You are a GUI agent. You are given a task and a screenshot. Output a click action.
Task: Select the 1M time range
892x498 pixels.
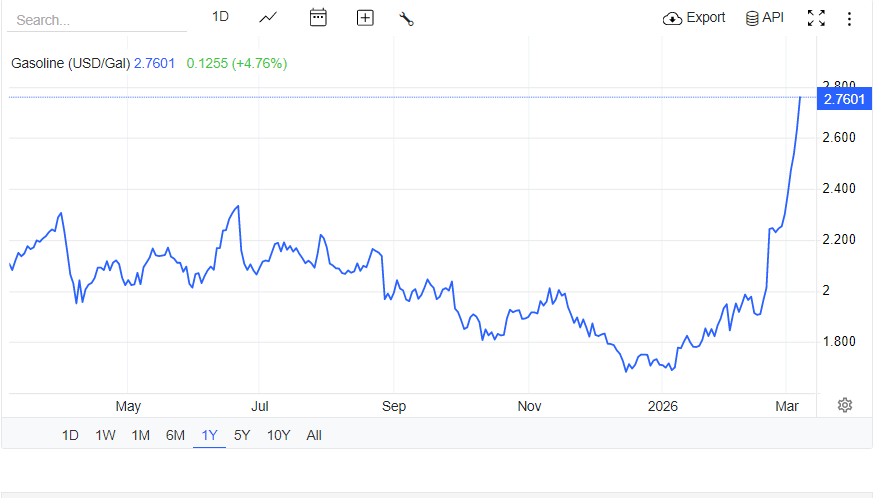point(141,435)
